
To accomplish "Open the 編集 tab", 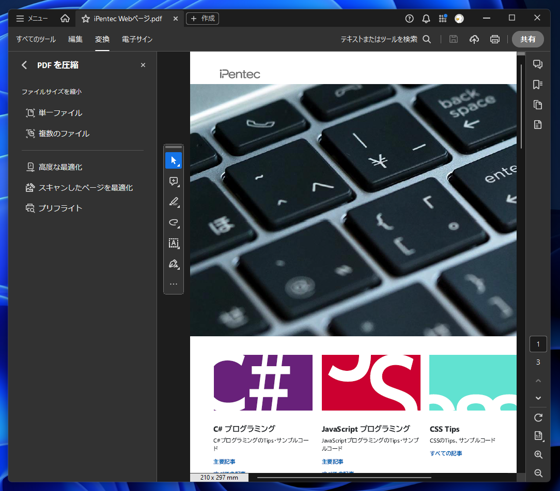I will coord(75,39).
